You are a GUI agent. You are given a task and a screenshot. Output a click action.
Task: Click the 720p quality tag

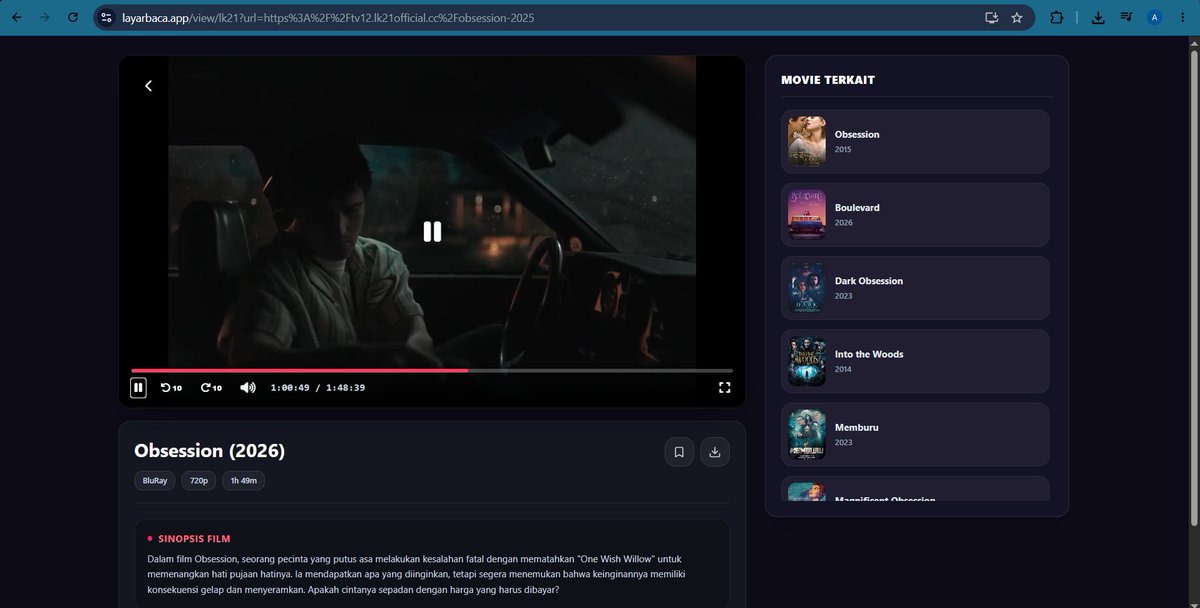click(198, 481)
